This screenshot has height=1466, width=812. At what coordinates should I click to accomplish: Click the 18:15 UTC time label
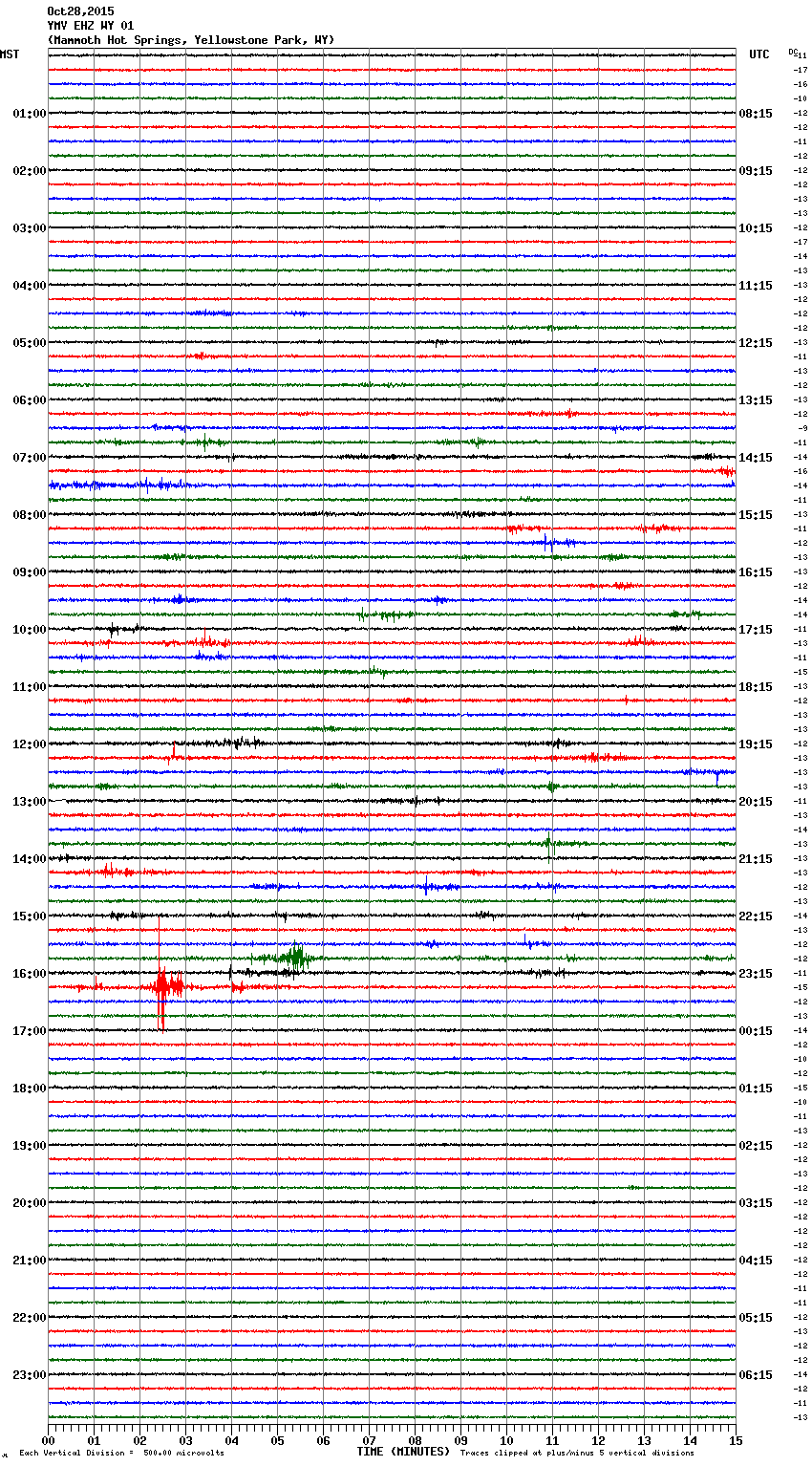coord(756,687)
